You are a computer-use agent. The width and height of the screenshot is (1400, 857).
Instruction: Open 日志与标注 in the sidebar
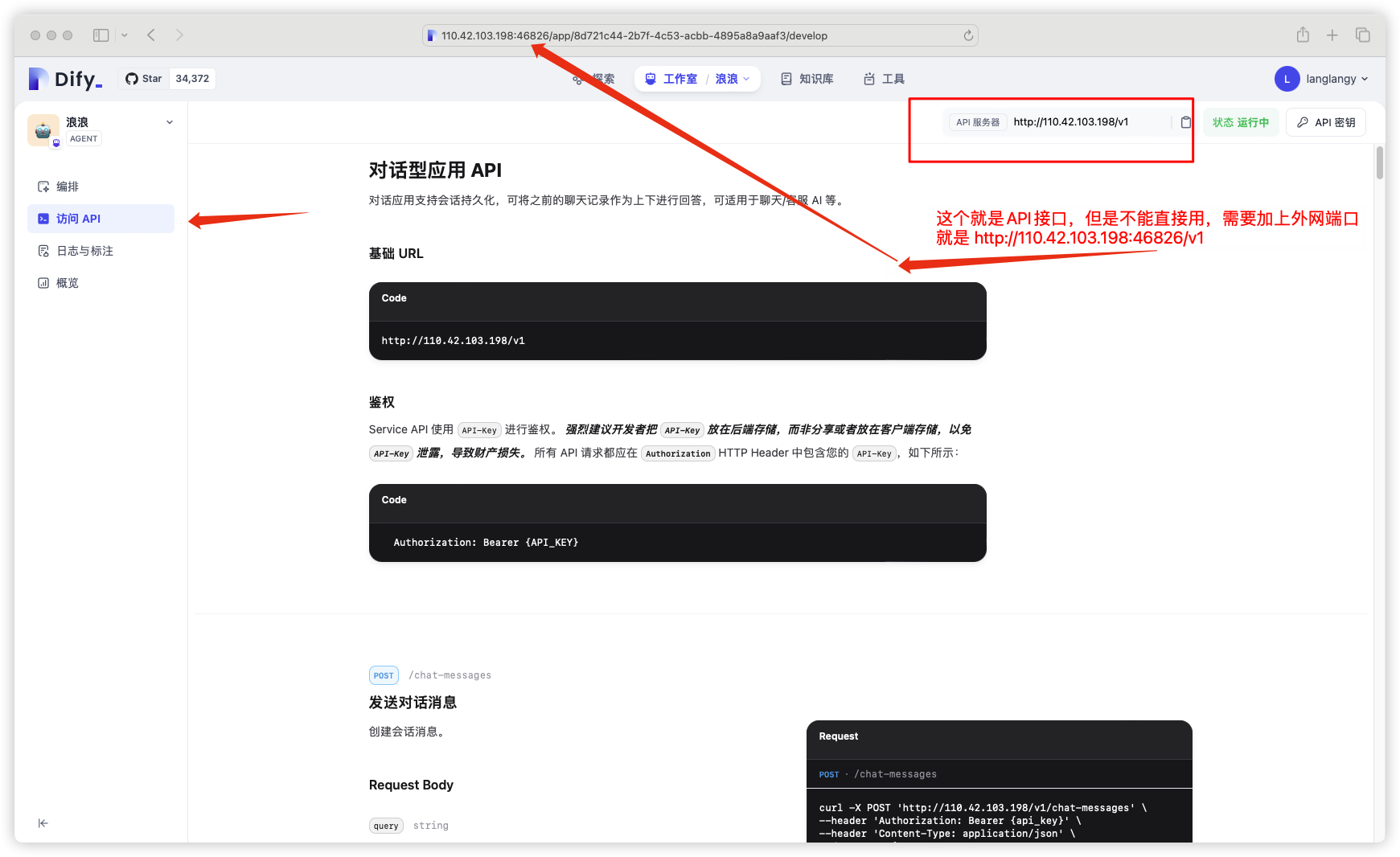point(101,251)
